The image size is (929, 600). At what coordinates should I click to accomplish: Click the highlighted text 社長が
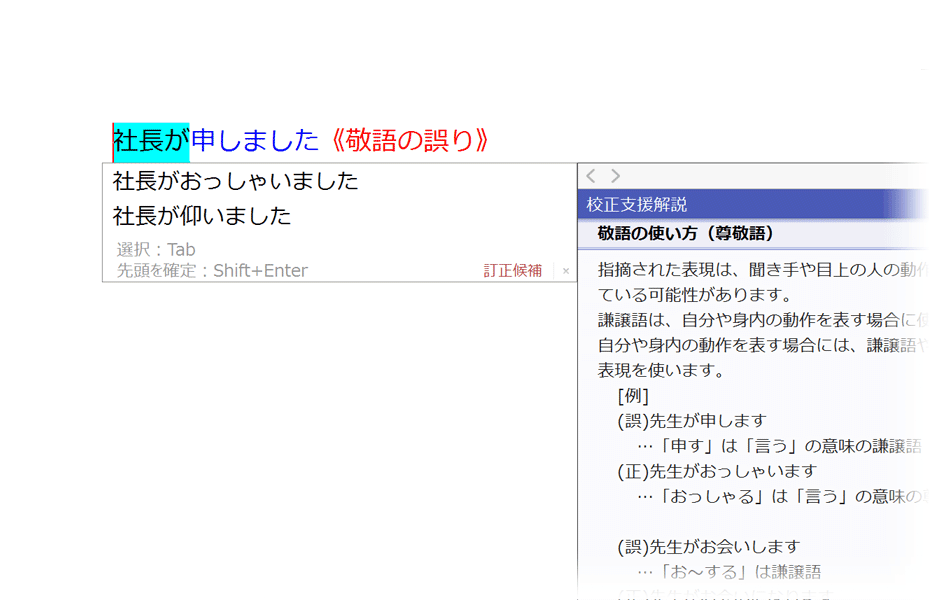pyautogui.click(x=151, y=142)
